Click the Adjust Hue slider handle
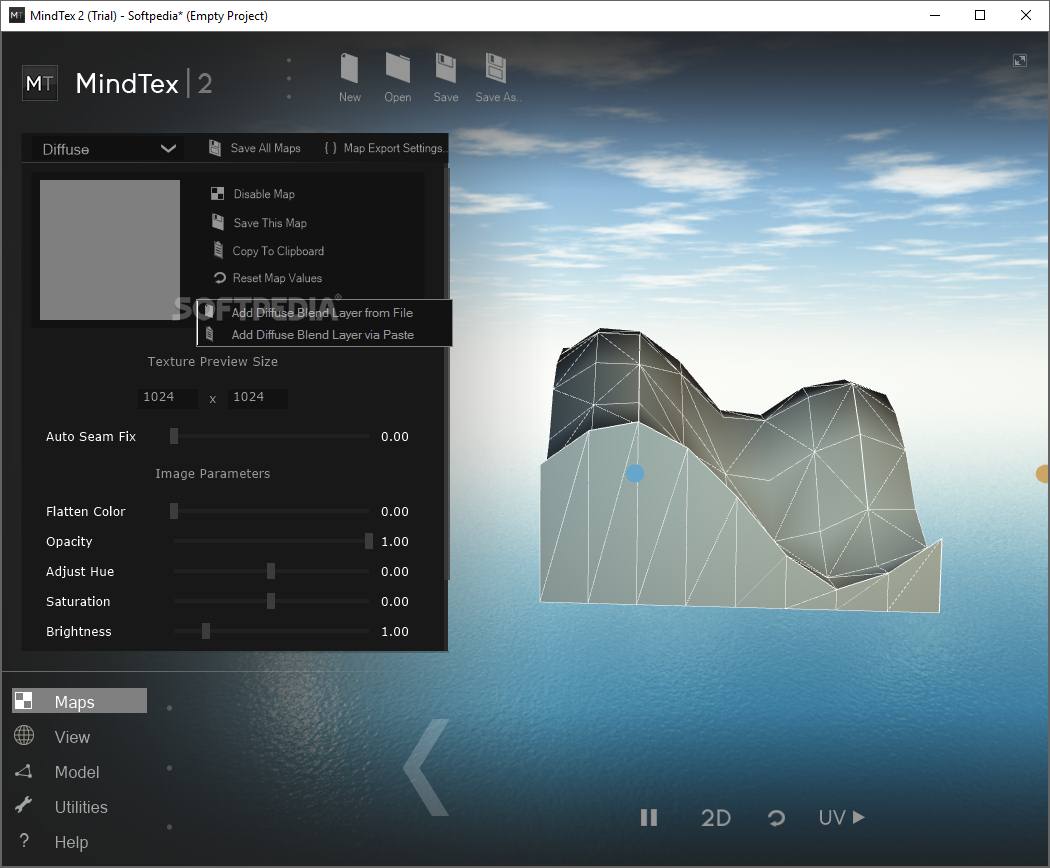Screen dimensions: 1050x868 click(271, 571)
